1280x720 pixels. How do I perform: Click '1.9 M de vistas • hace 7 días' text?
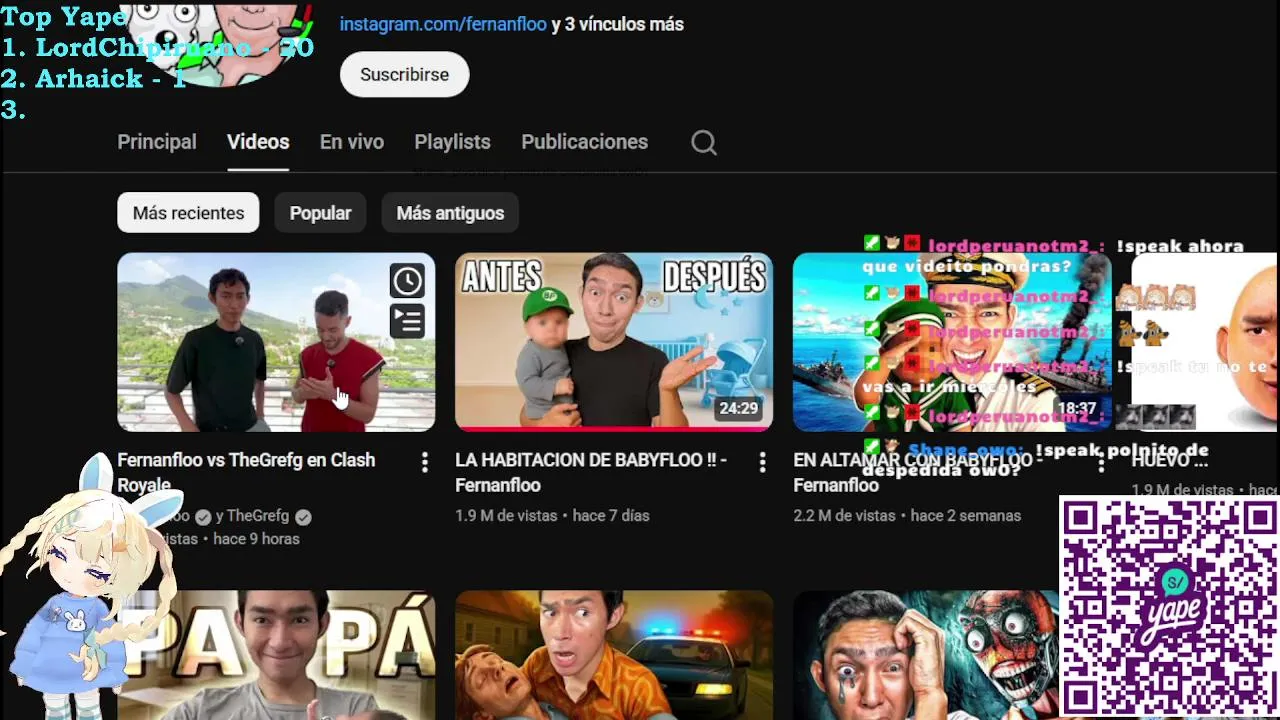tap(552, 516)
